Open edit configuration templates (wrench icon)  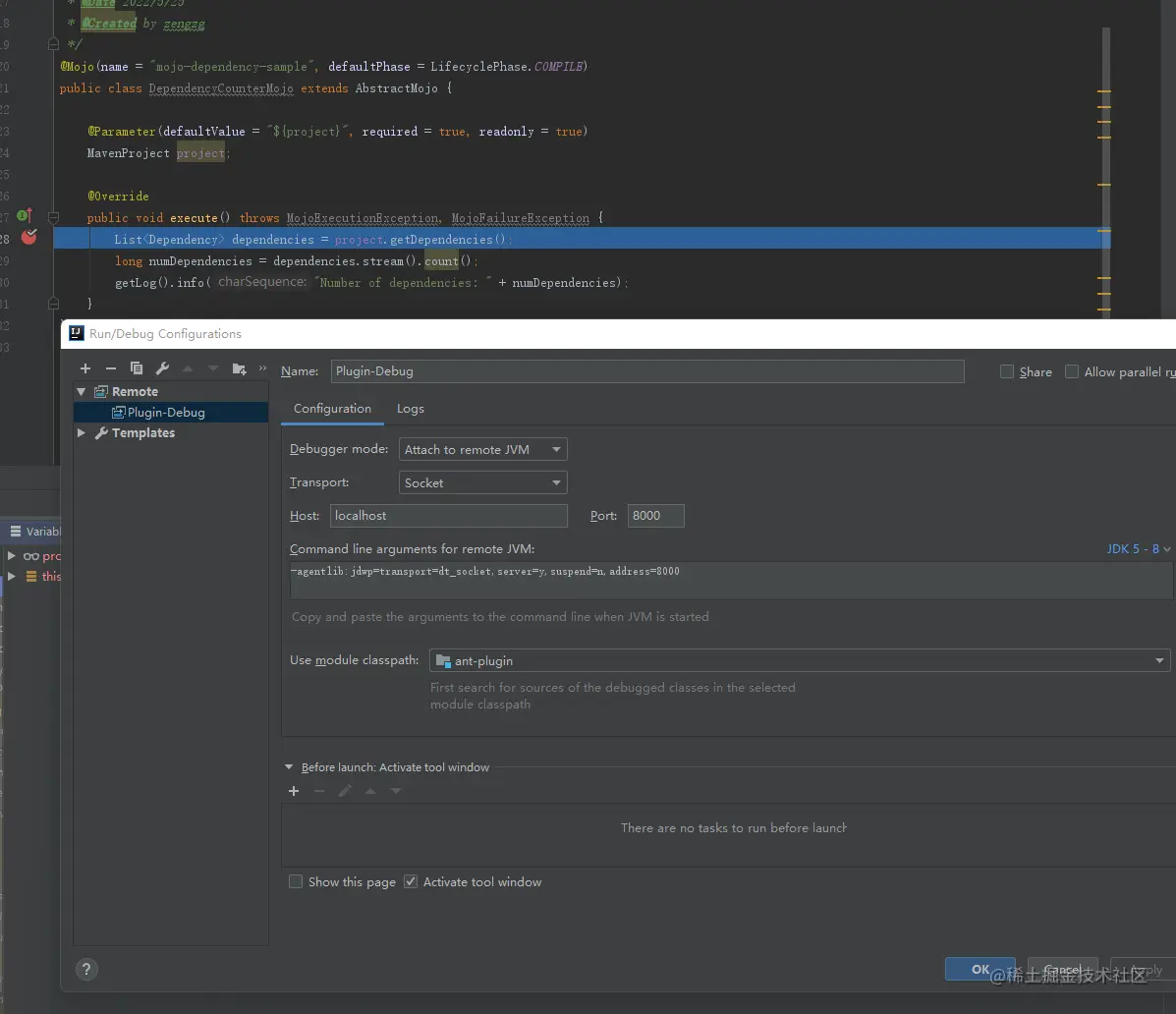pyautogui.click(x=163, y=367)
